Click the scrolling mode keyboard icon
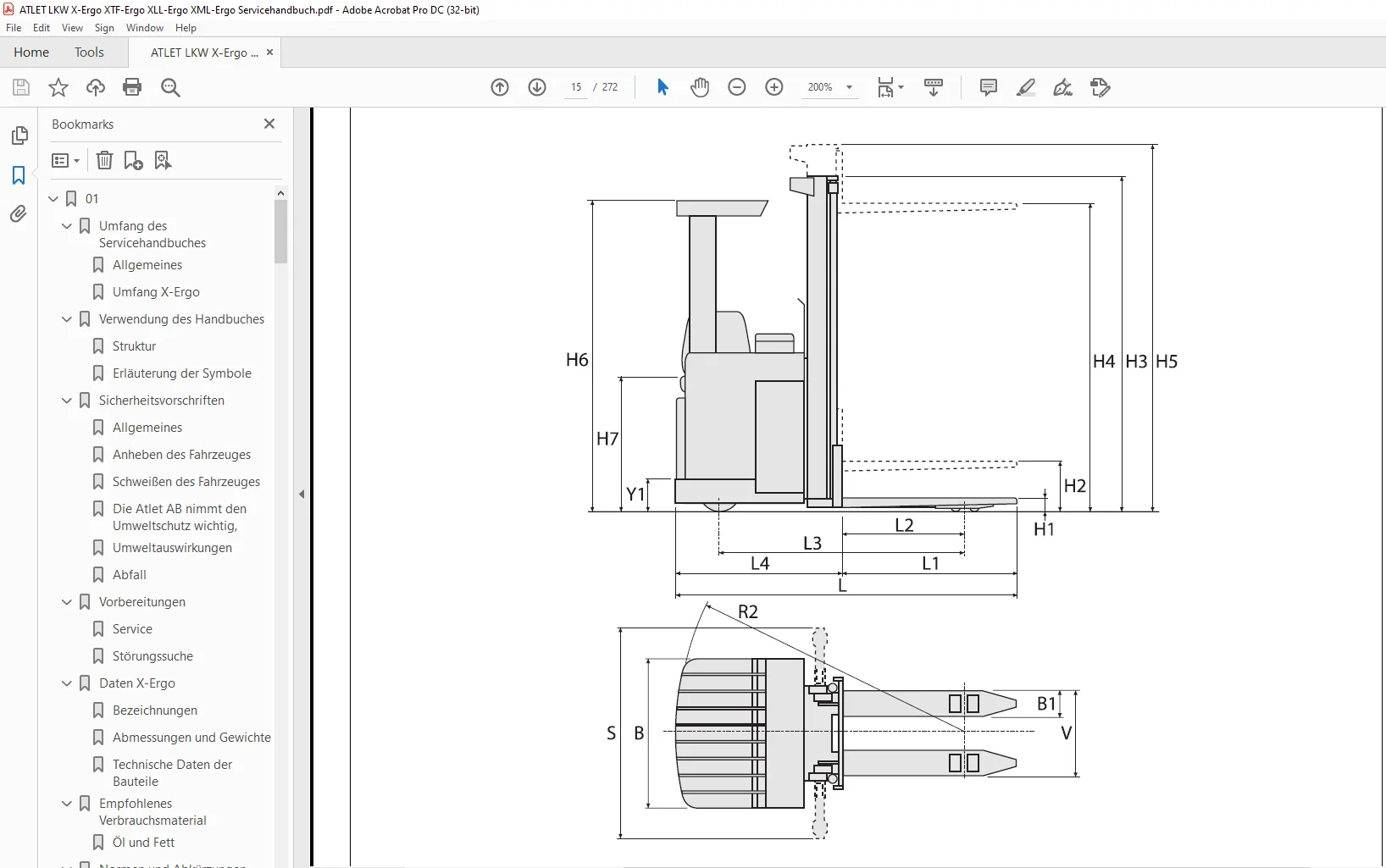 934,87
